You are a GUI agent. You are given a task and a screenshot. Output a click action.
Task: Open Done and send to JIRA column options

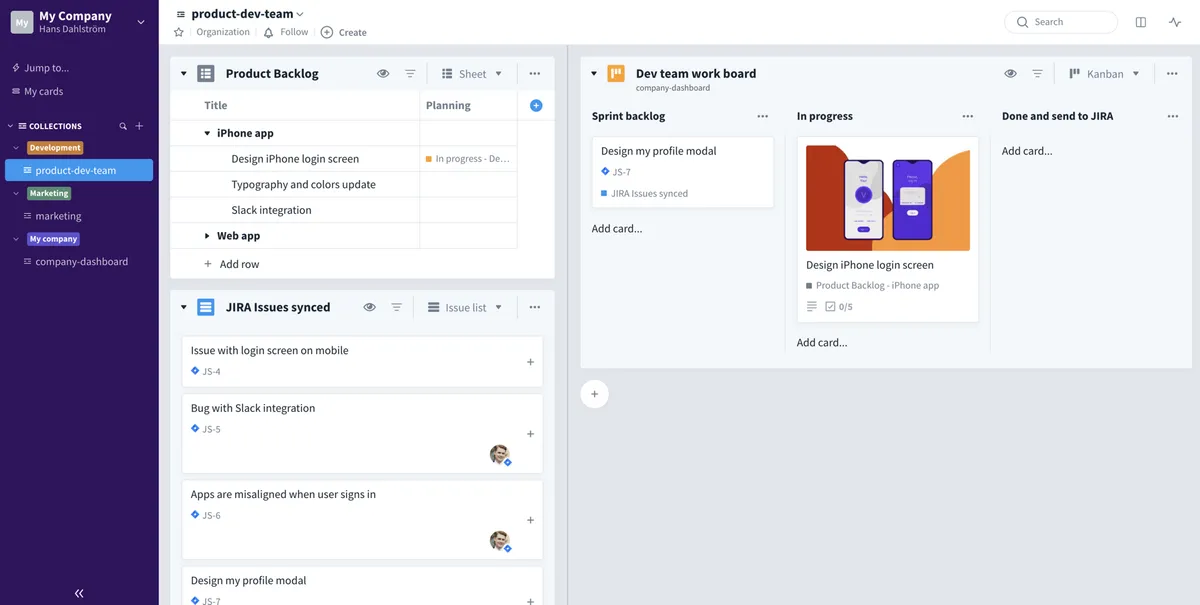coord(1173,116)
